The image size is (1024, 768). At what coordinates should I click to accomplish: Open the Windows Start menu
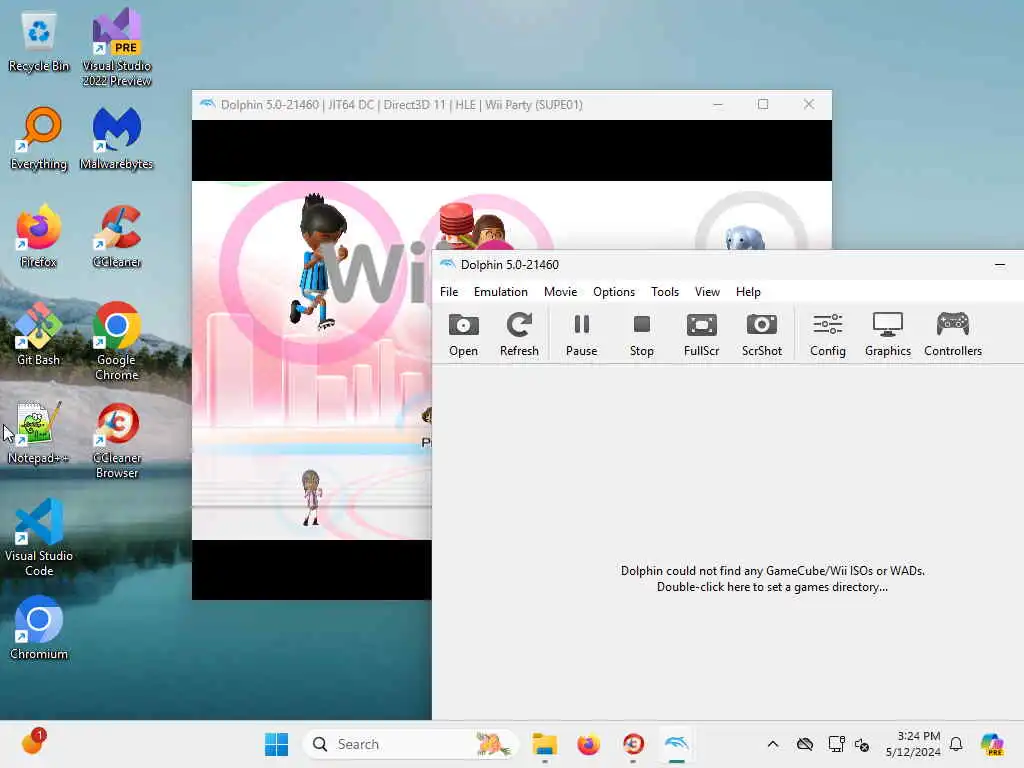pos(276,744)
